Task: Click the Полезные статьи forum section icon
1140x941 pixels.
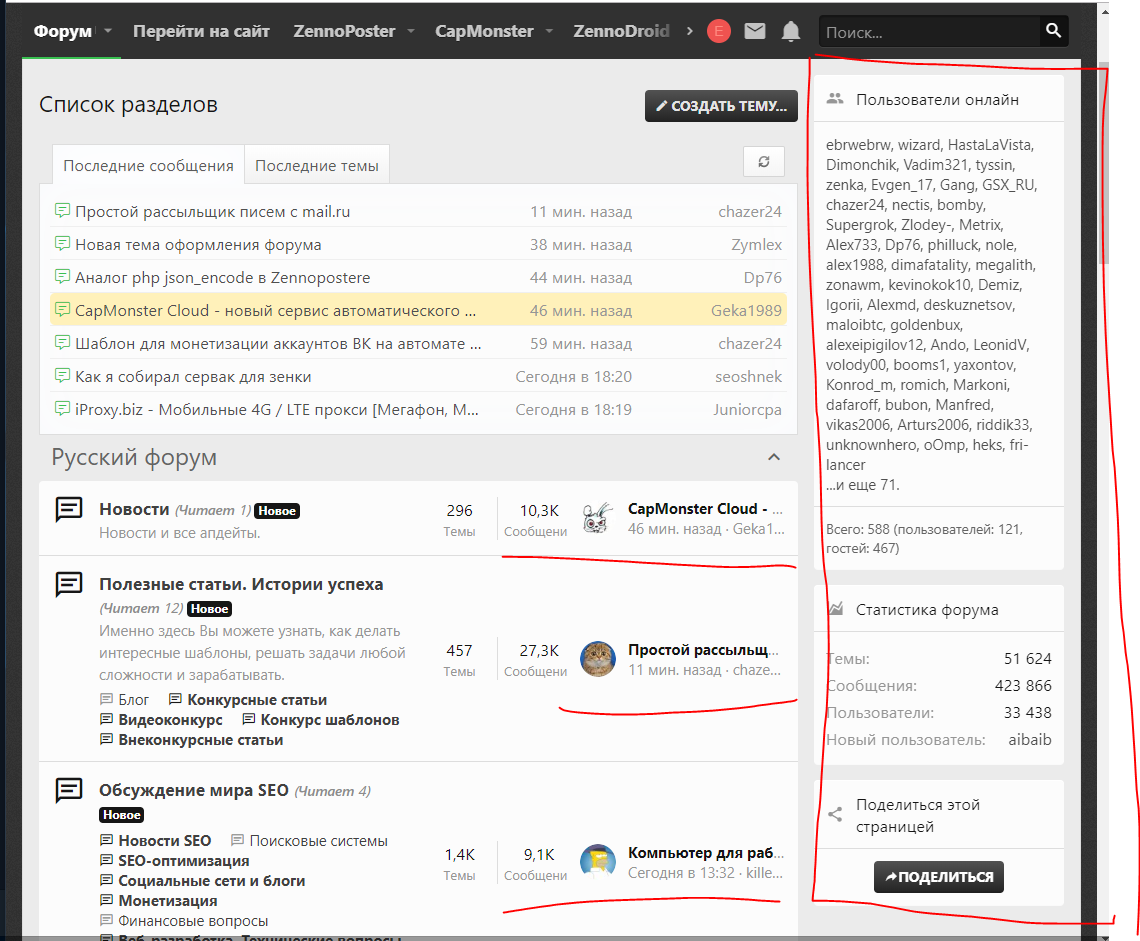Action: pos(69,584)
